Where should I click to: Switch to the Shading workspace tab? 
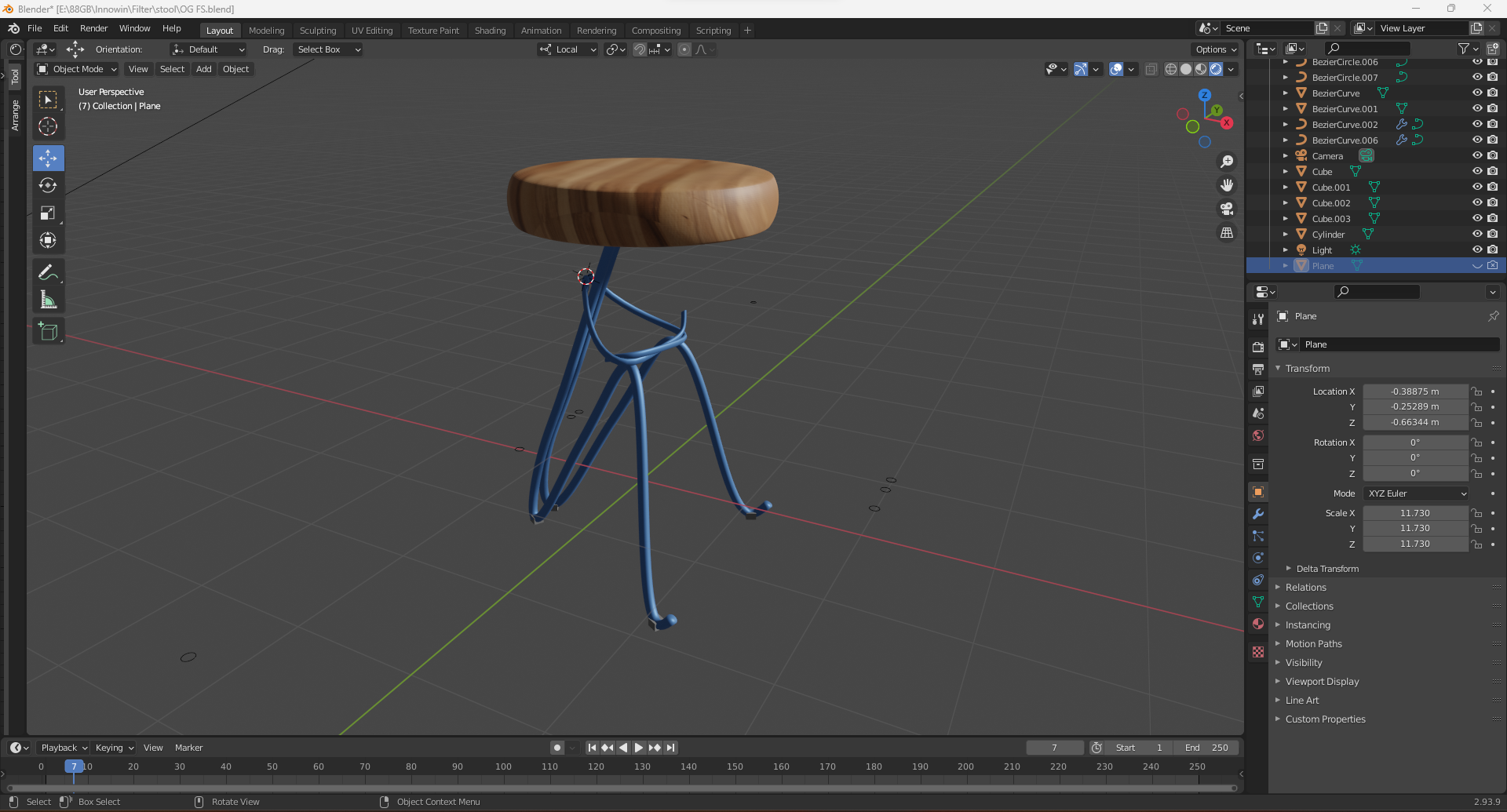490,31
